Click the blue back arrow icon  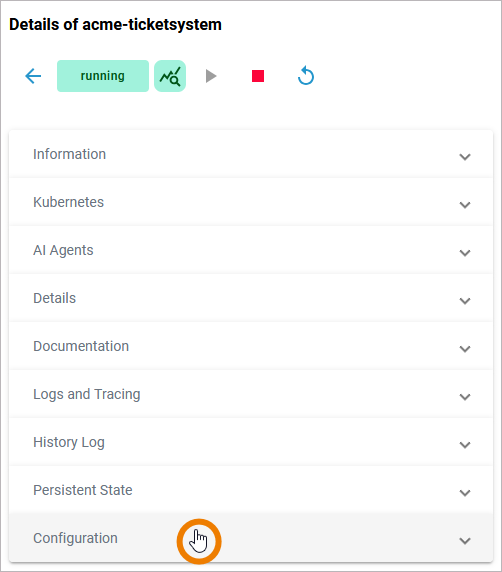click(x=33, y=76)
